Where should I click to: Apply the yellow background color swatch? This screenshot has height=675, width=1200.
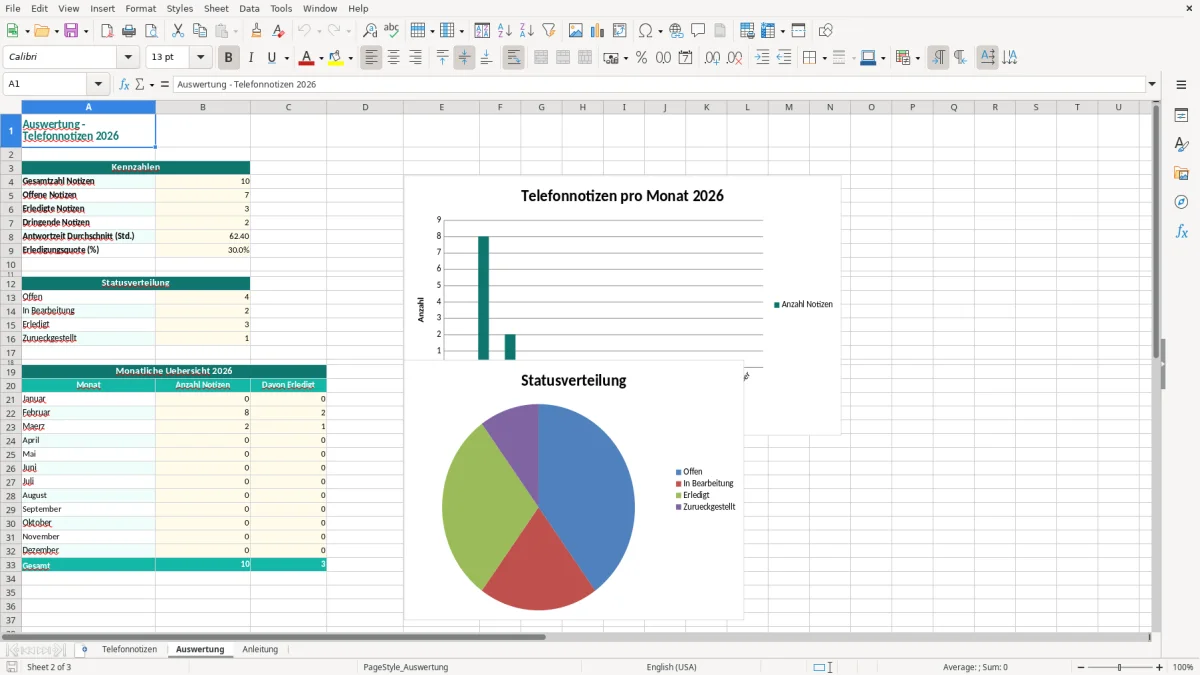(336, 58)
